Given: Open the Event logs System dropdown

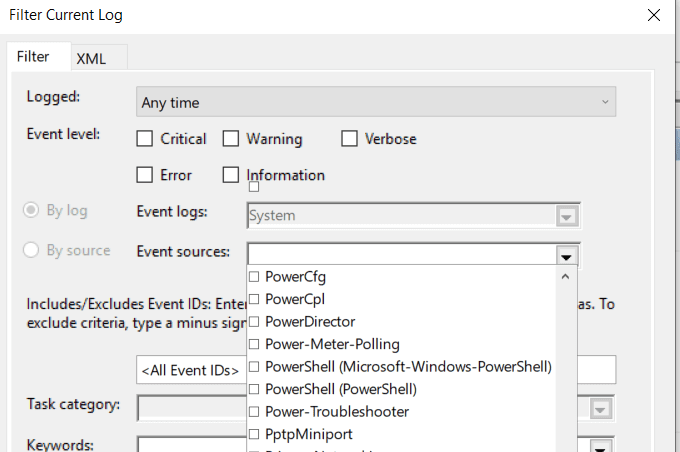Looking at the screenshot, I should point(567,216).
